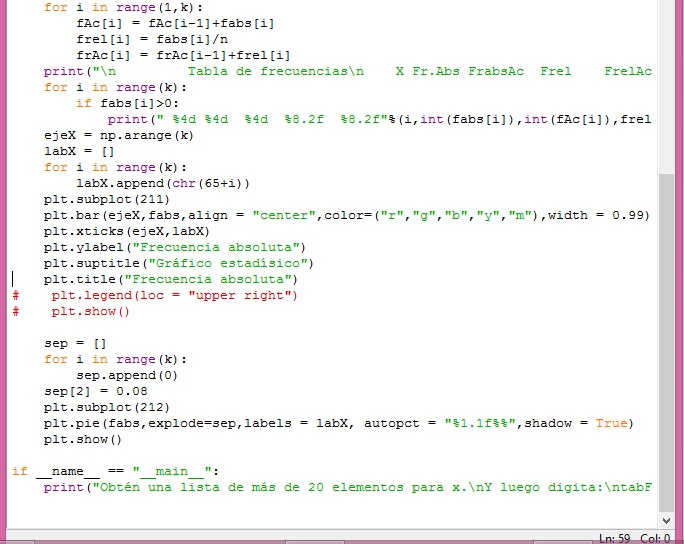The image size is (684, 544).
Task: Click the uncommented "plt.show()" line
Action: [82, 439]
